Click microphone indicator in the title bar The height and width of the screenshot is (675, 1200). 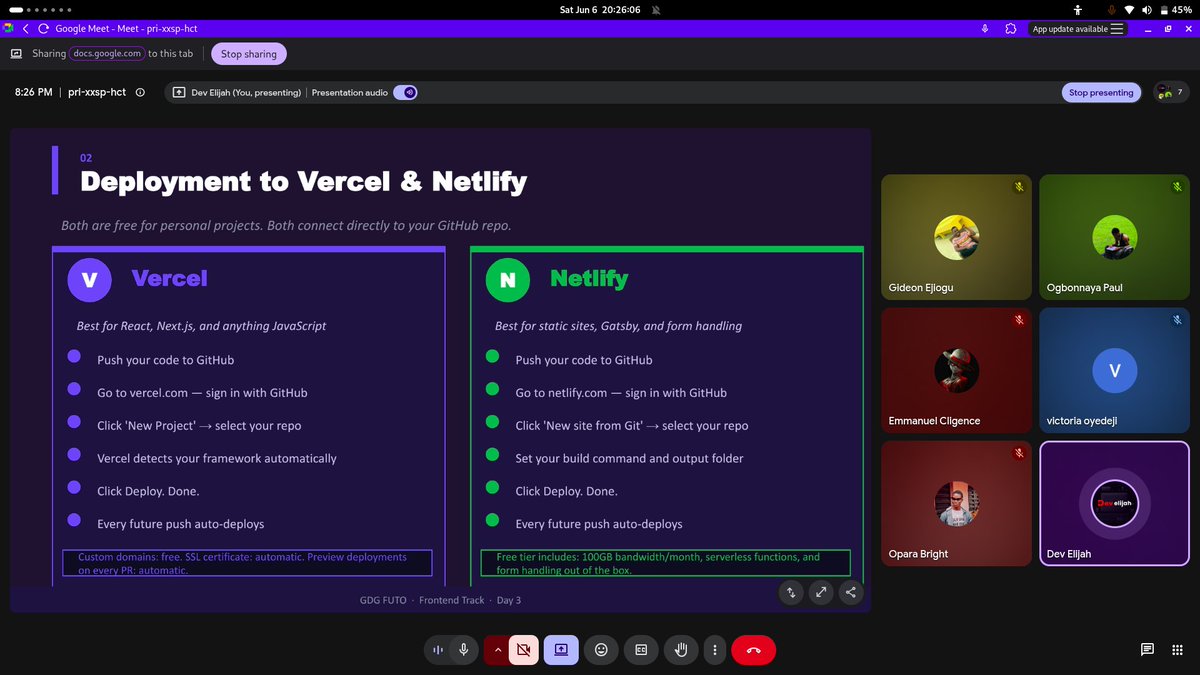(985, 29)
